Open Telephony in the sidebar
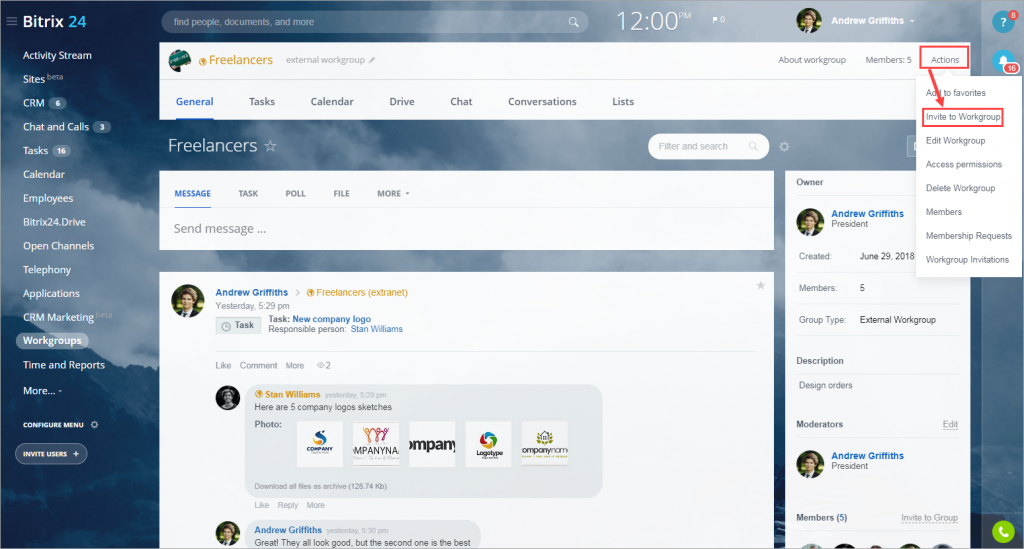This screenshot has height=549, width=1024. click(47, 270)
